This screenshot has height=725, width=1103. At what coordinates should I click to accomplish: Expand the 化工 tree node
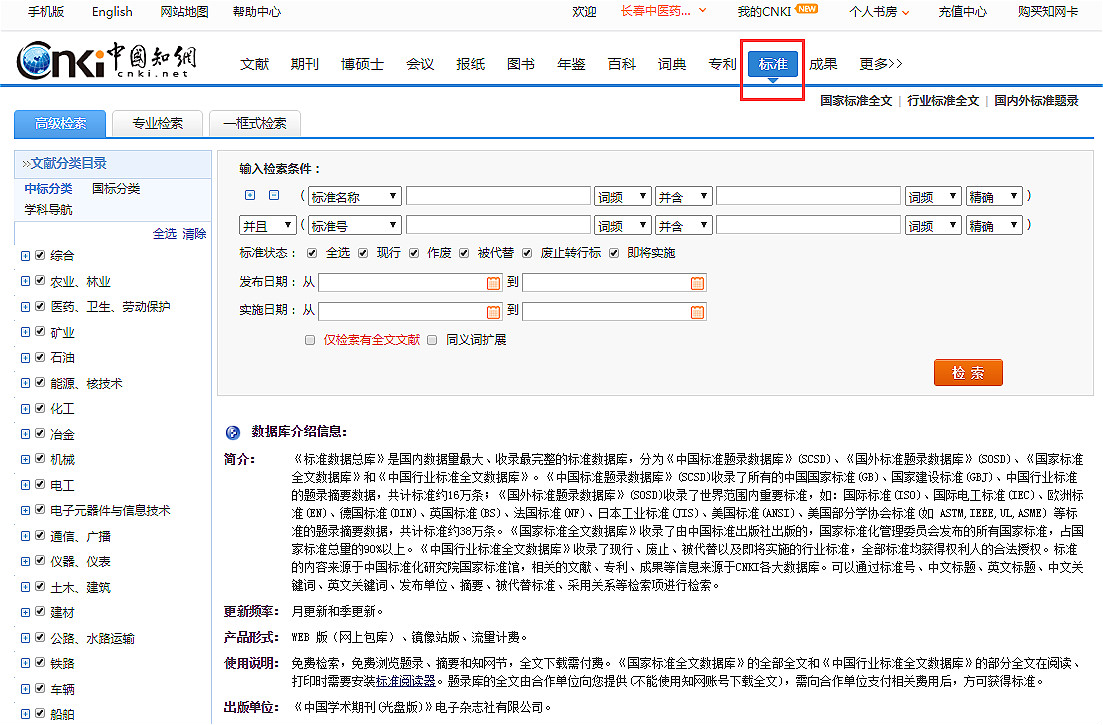(x=25, y=409)
